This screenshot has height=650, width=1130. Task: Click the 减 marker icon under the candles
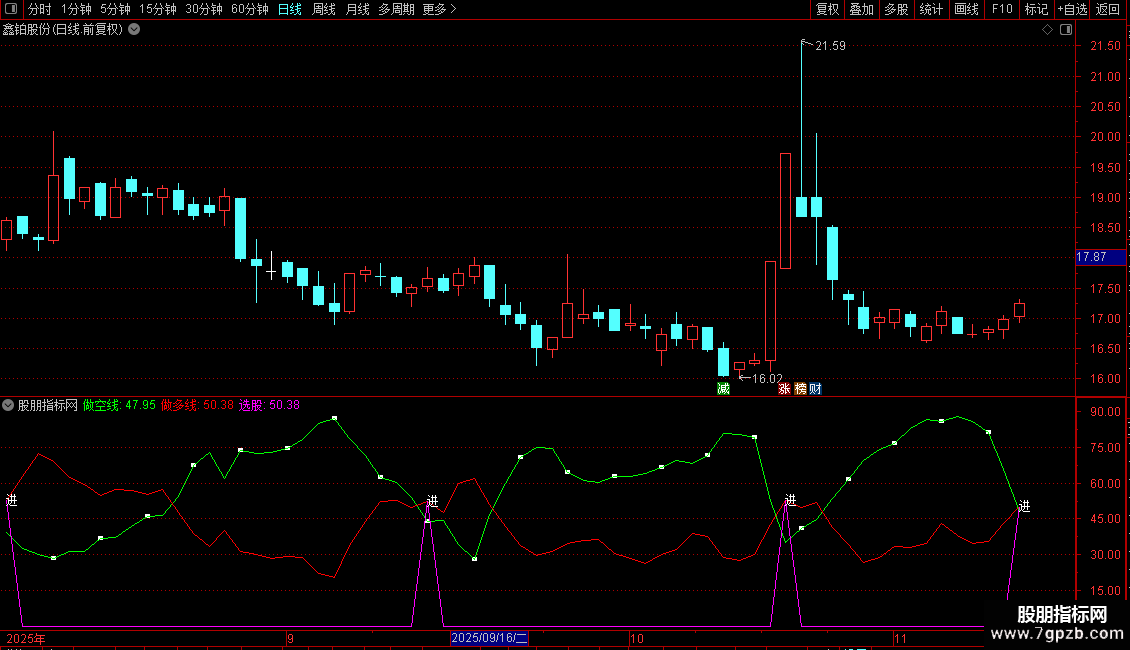[x=723, y=388]
